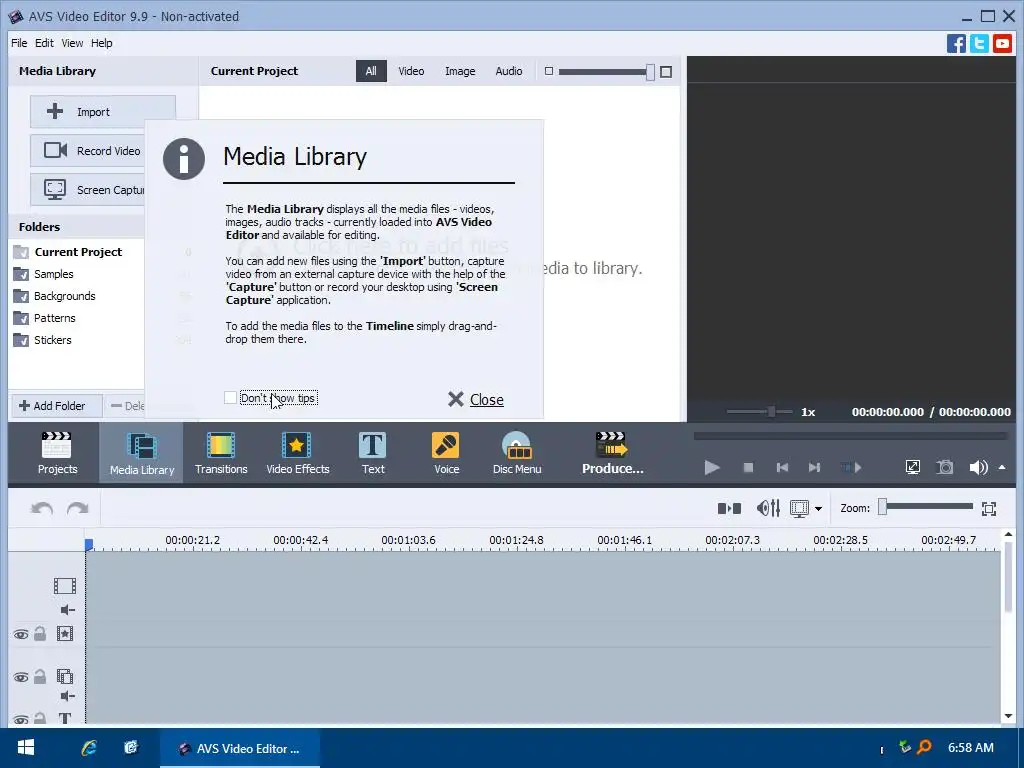Open the View menu
Image resolution: width=1024 pixels, height=768 pixels.
coord(72,43)
